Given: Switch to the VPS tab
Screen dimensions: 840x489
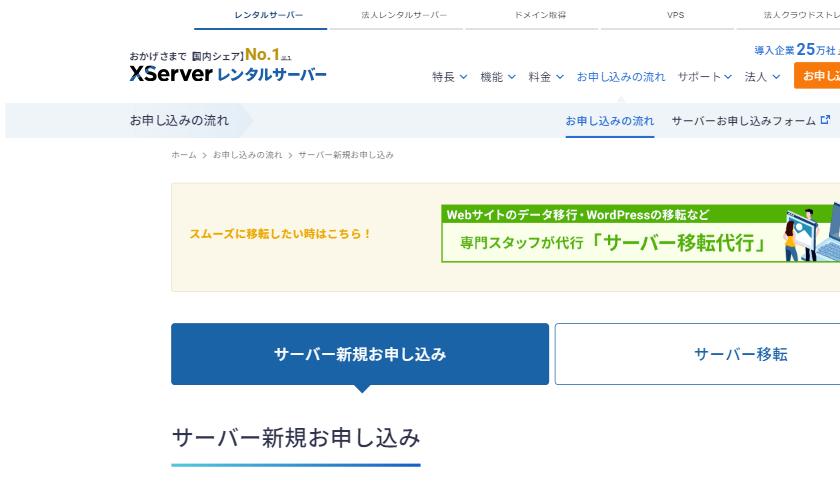Looking at the screenshot, I should 675,15.
